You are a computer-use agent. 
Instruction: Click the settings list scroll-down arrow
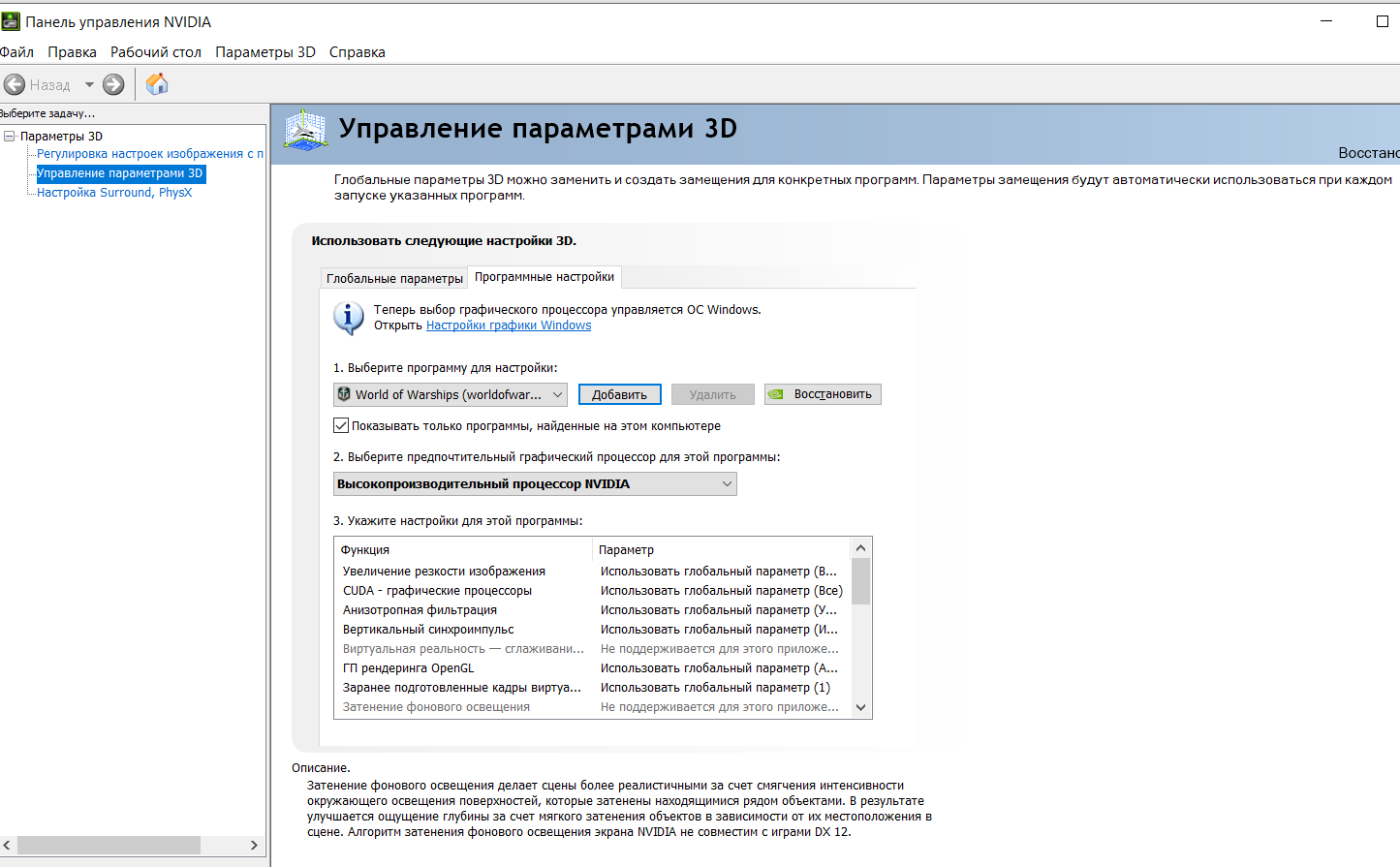coord(860,707)
